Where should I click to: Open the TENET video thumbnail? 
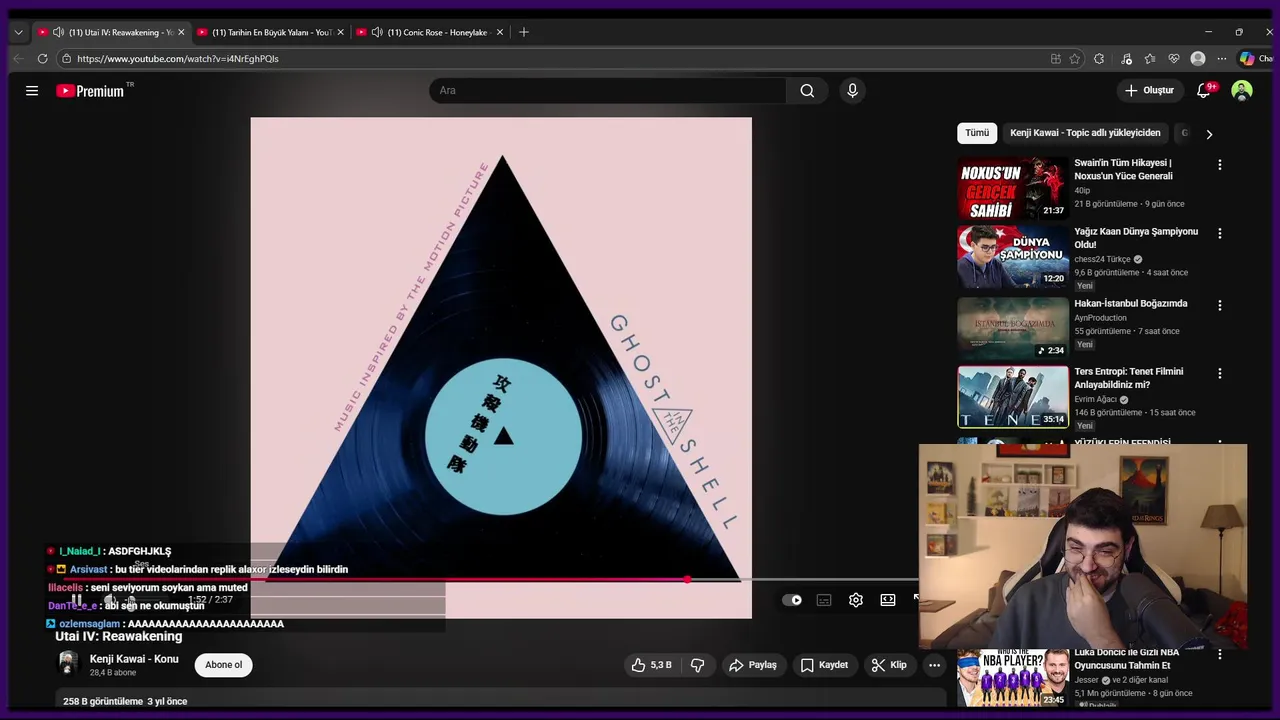click(x=1013, y=396)
